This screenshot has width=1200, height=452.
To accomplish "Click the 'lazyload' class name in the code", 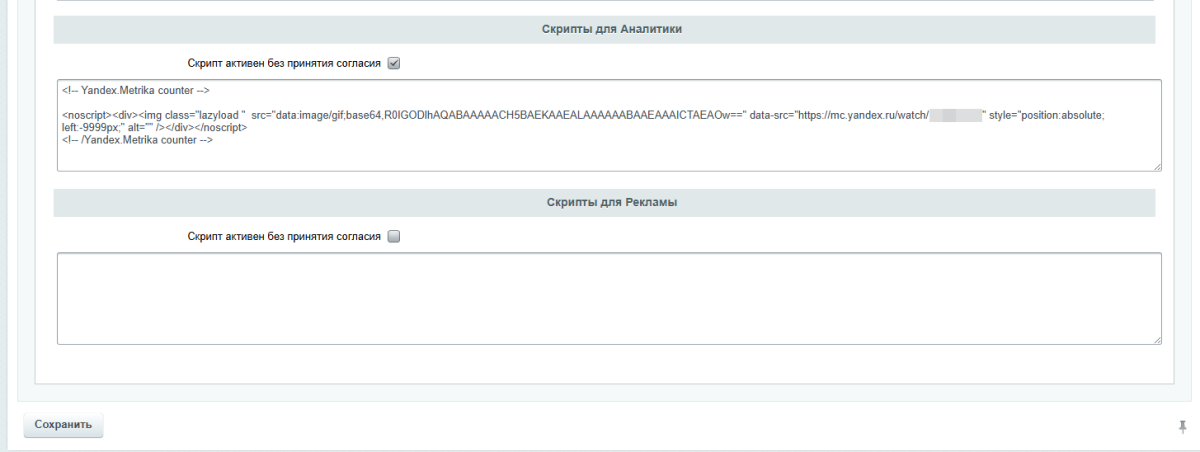I will [222, 116].
